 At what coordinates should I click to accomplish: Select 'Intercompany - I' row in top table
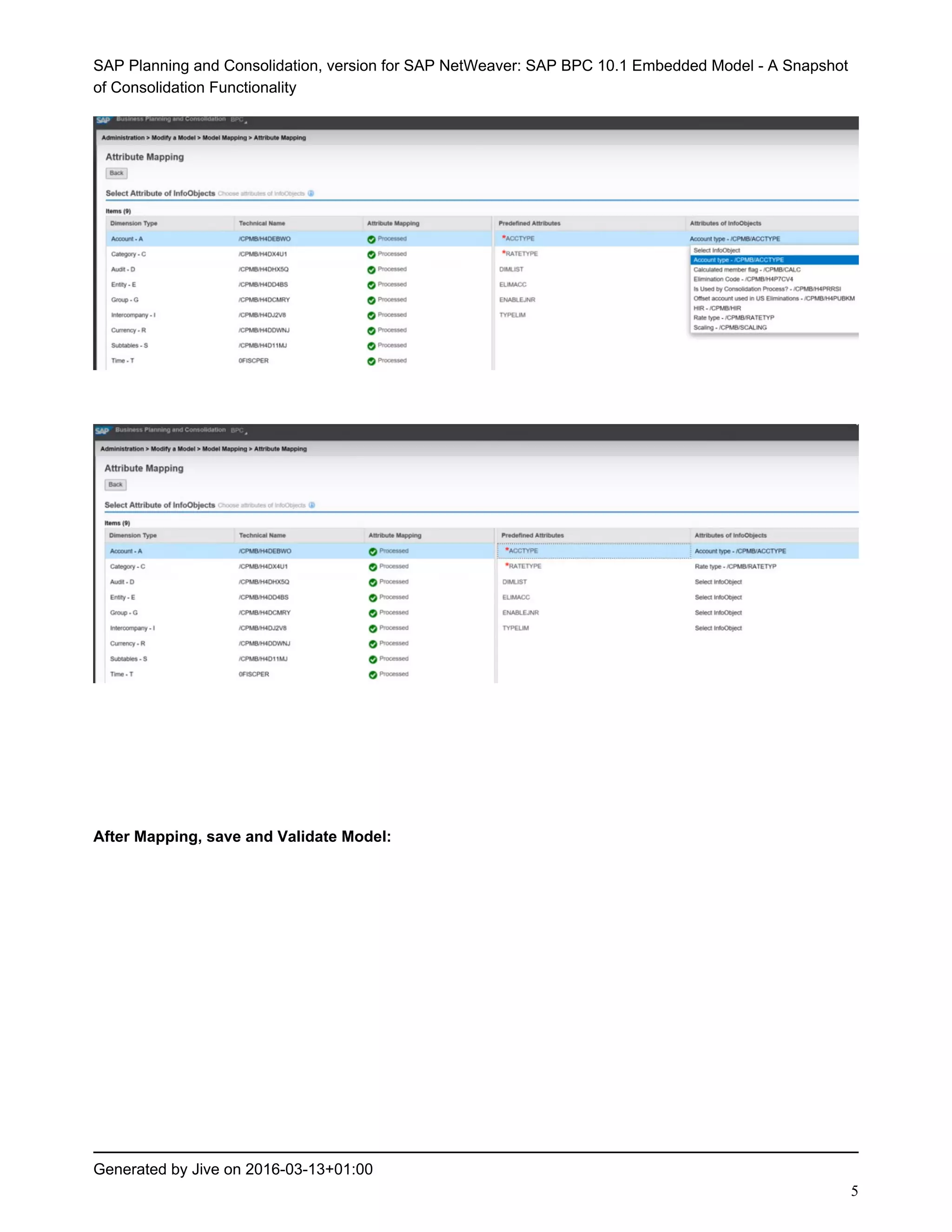pyautogui.click(x=133, y=315)
